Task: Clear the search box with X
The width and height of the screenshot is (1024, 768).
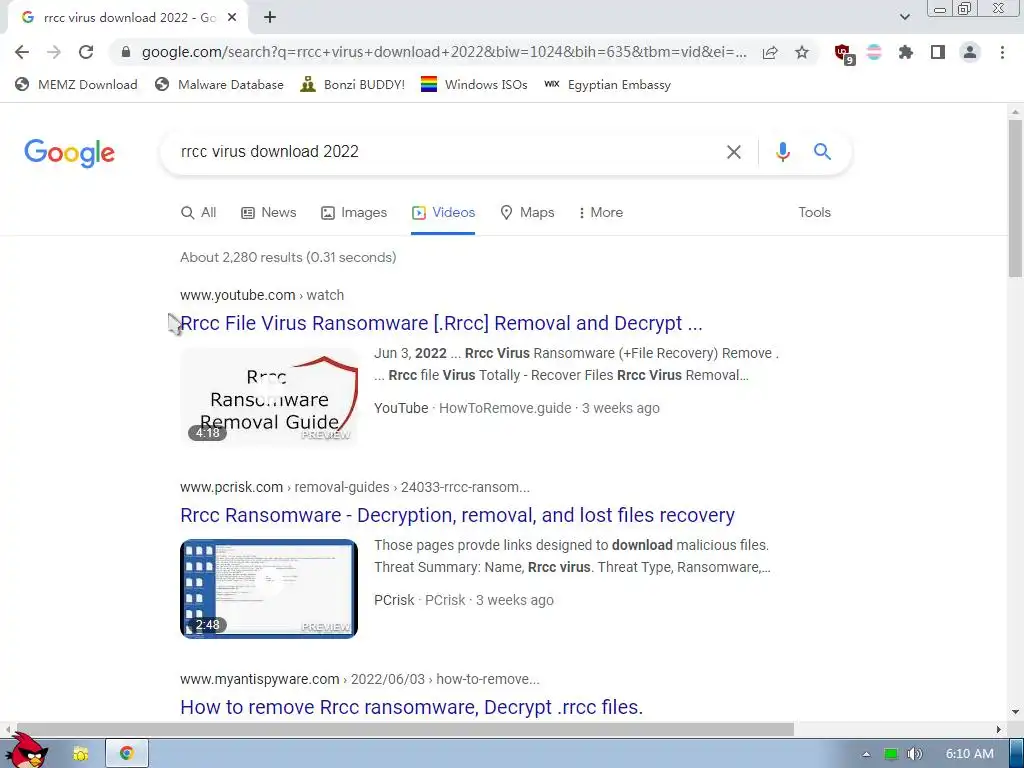Action: click(x=734, y=152)
